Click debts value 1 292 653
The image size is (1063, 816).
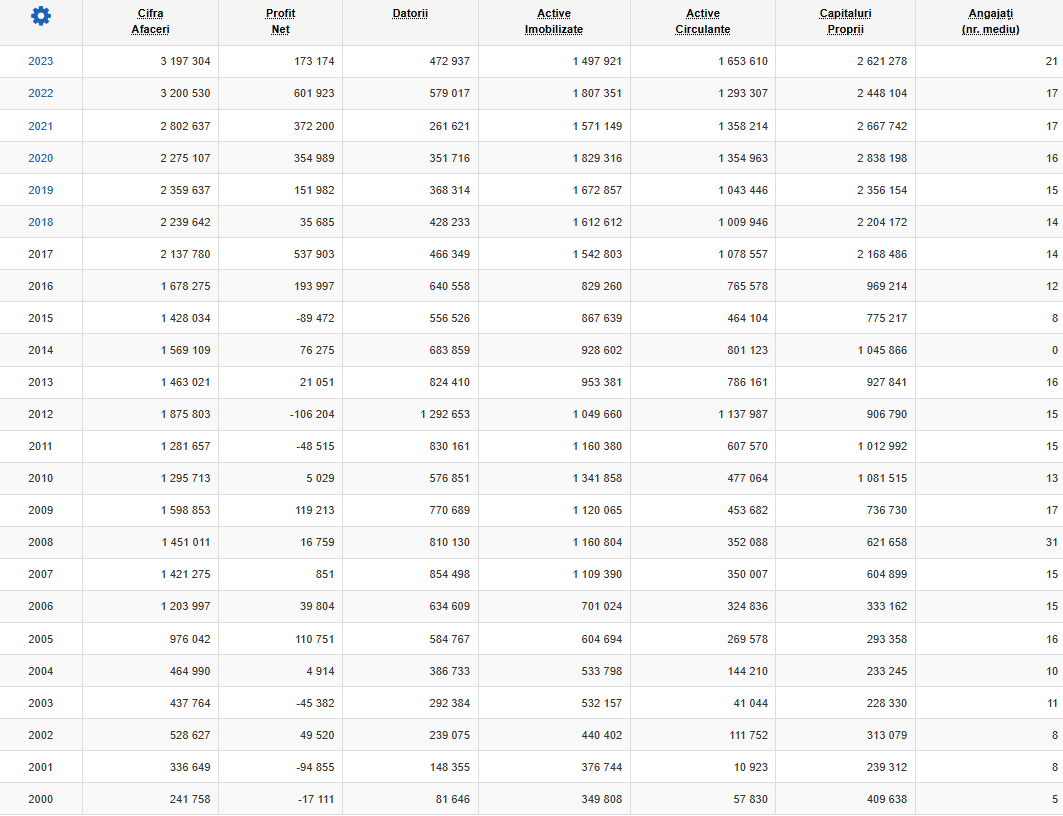coord(445,414)
